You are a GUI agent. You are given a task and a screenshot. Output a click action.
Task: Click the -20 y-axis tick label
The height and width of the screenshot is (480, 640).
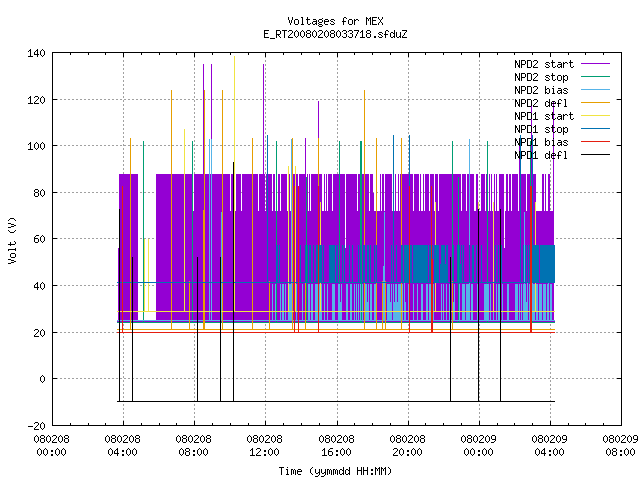[36, 426]
